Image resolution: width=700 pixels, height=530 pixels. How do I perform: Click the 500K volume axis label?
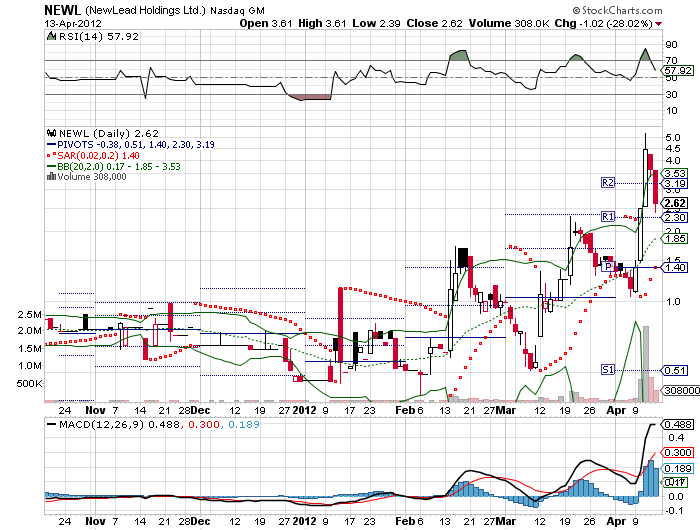(x=29, y=384)
